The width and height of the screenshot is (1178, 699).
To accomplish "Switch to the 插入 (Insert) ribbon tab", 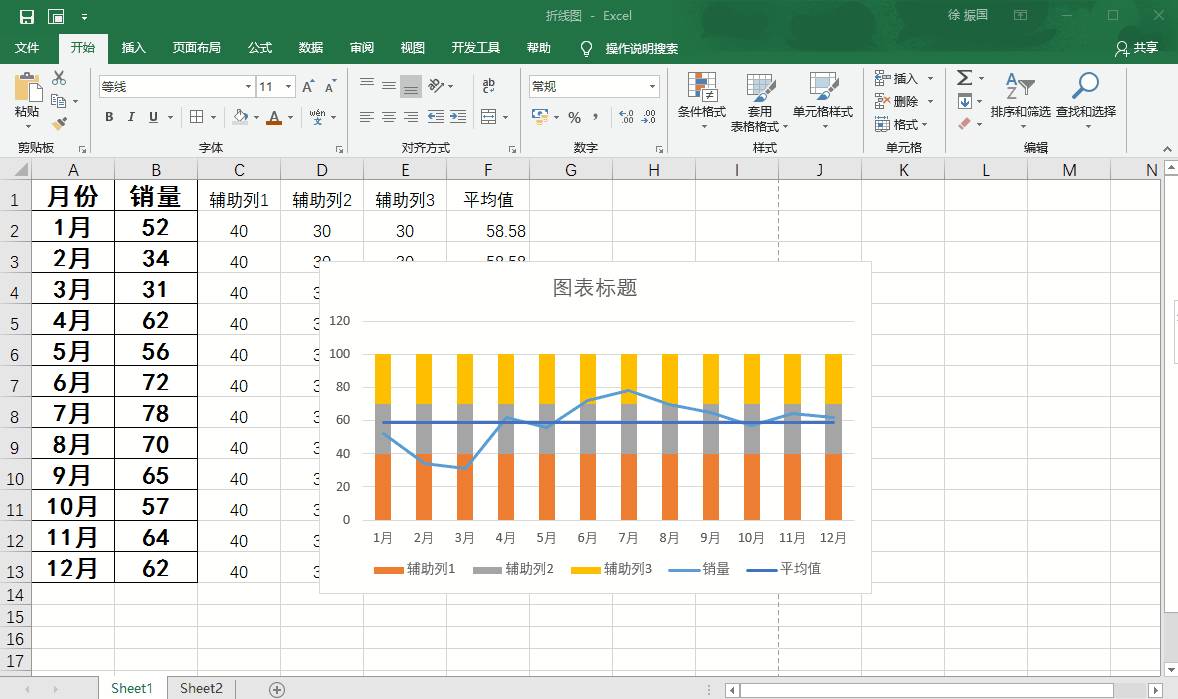I will coord(133,48).
